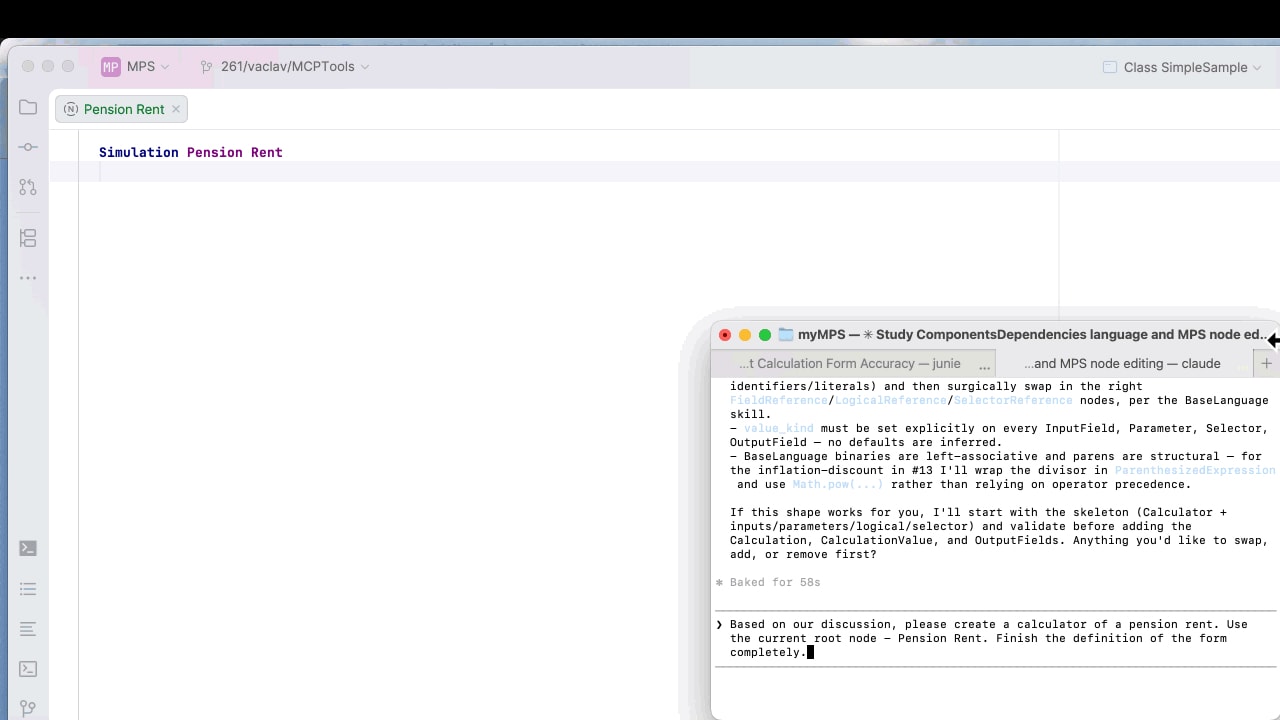Click the value_kind highlighted word
This screenshot has width=1280, height=720.
click(x=779, y=428)
